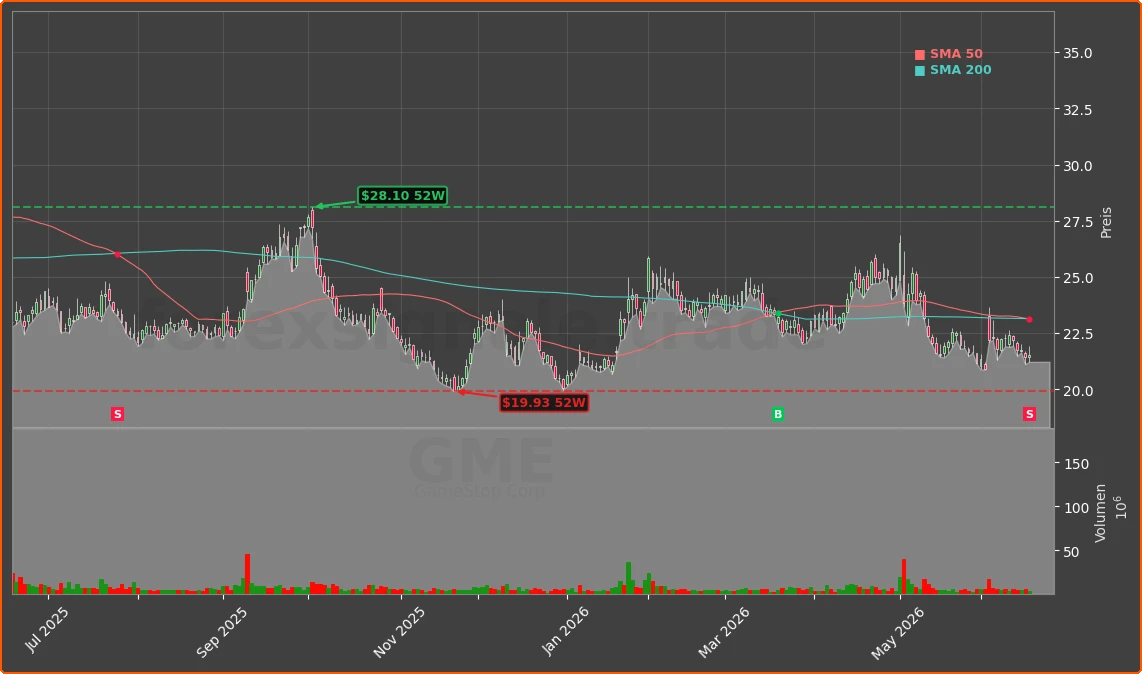Click the green crossover dot above the B marker

[x=778, y=314]
